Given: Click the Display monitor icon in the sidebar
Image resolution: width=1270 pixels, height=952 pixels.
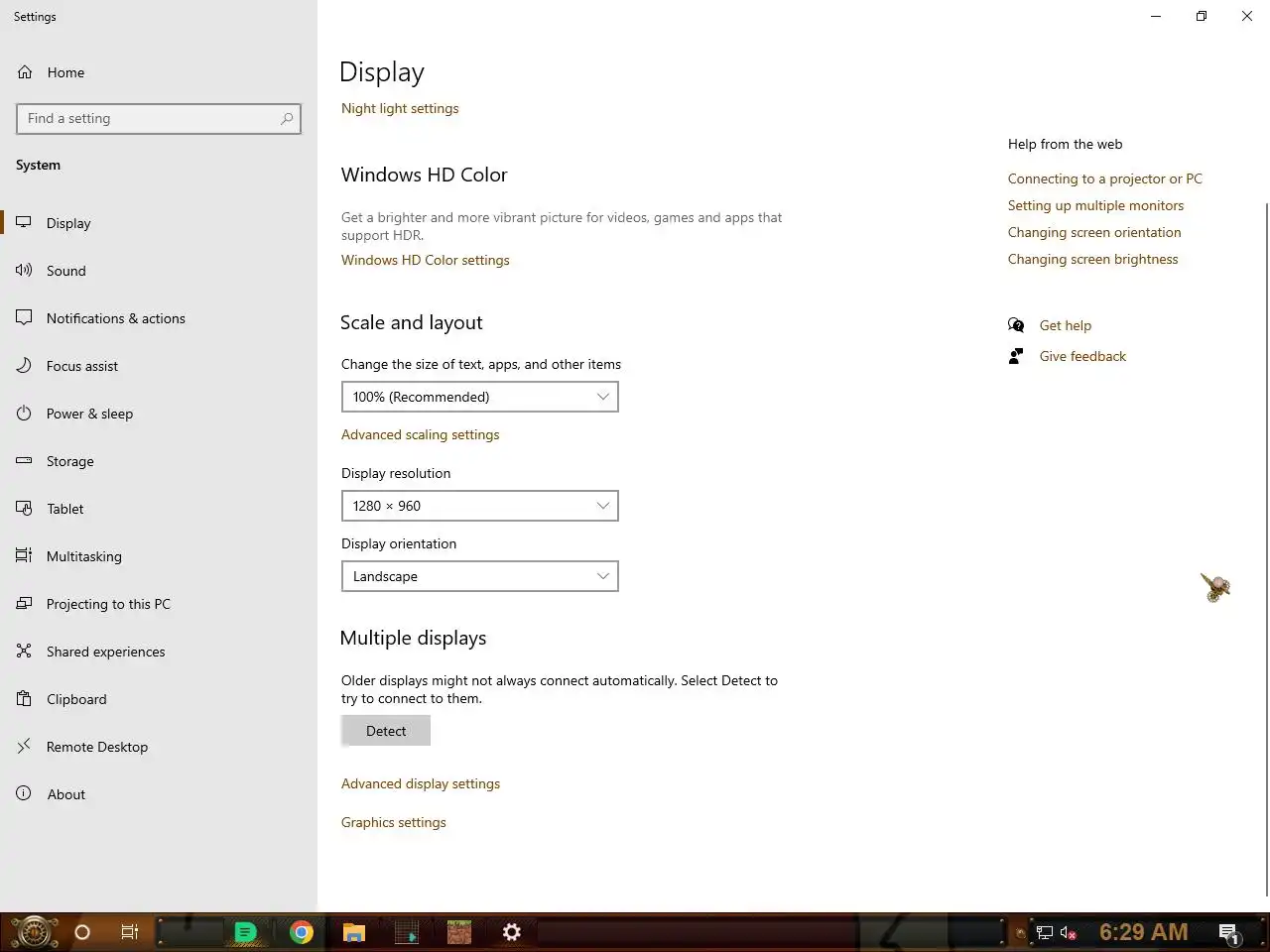Looking at the screenshot, I should coord(24,223).
